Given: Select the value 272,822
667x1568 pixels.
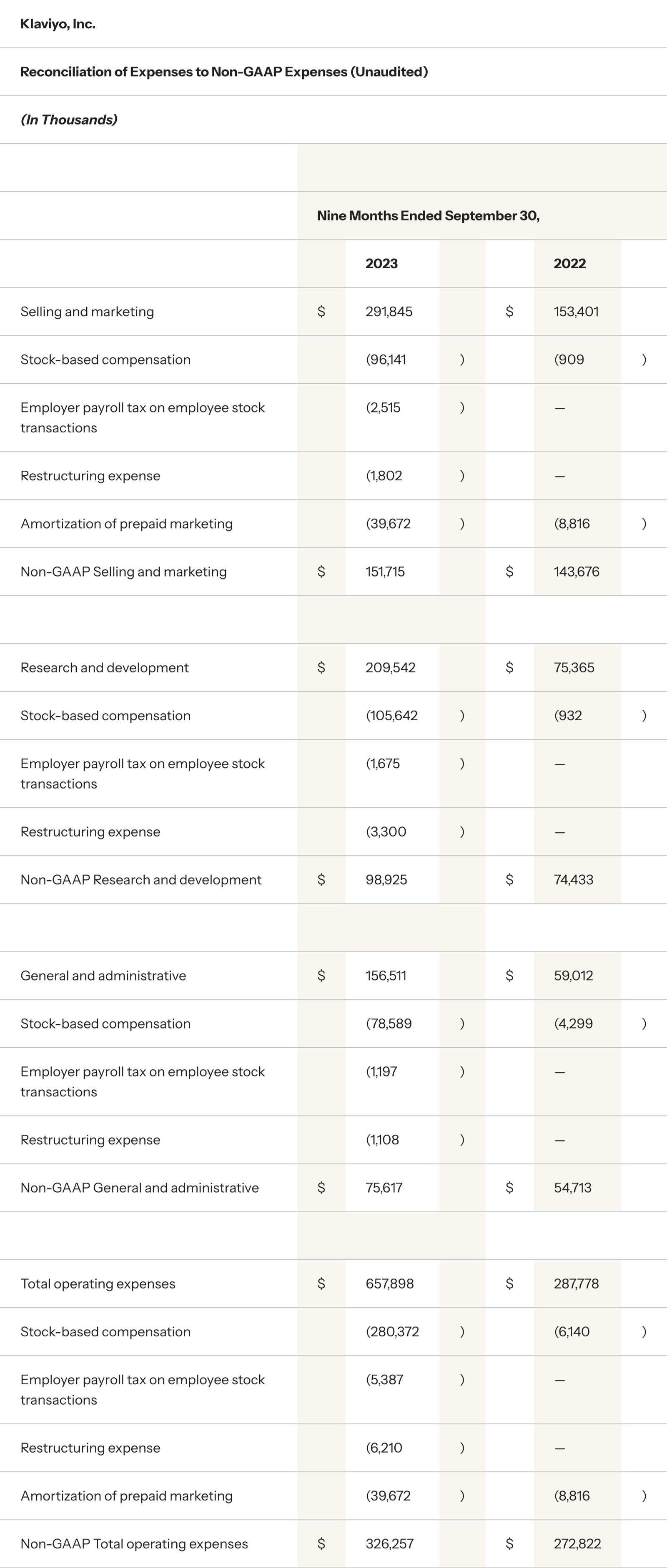Looking at the screenshot, I should 577,1544.
